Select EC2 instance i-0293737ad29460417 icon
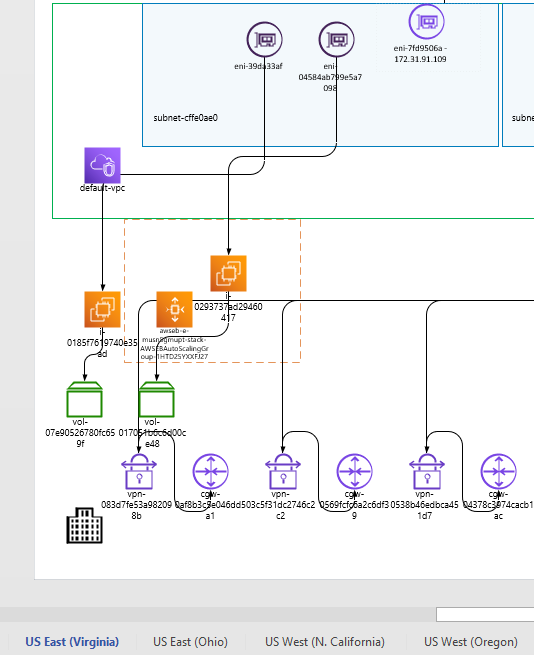This screenshot has height=655, width=534. 229,273
